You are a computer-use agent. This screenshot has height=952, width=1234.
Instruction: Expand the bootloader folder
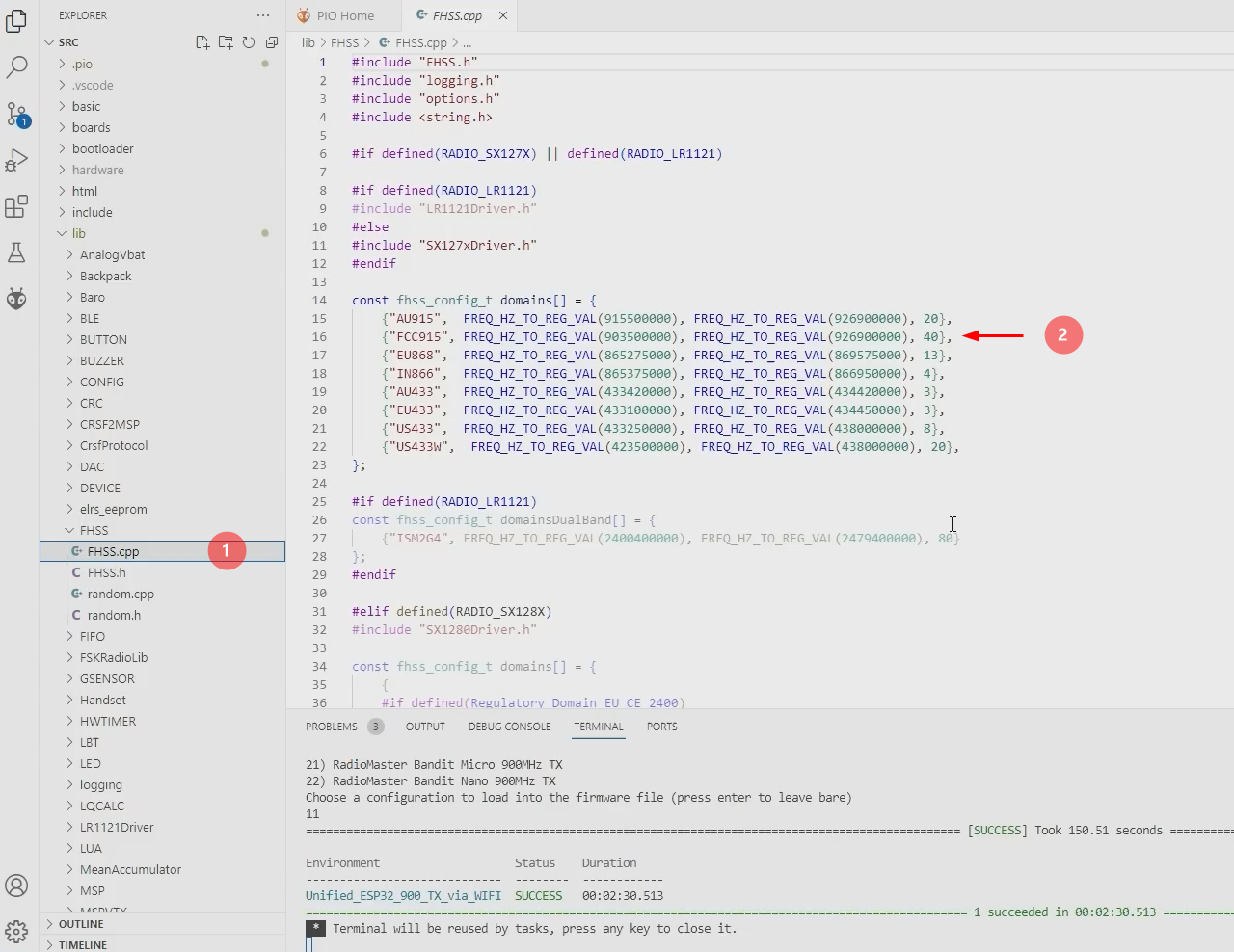pos(102,148)
